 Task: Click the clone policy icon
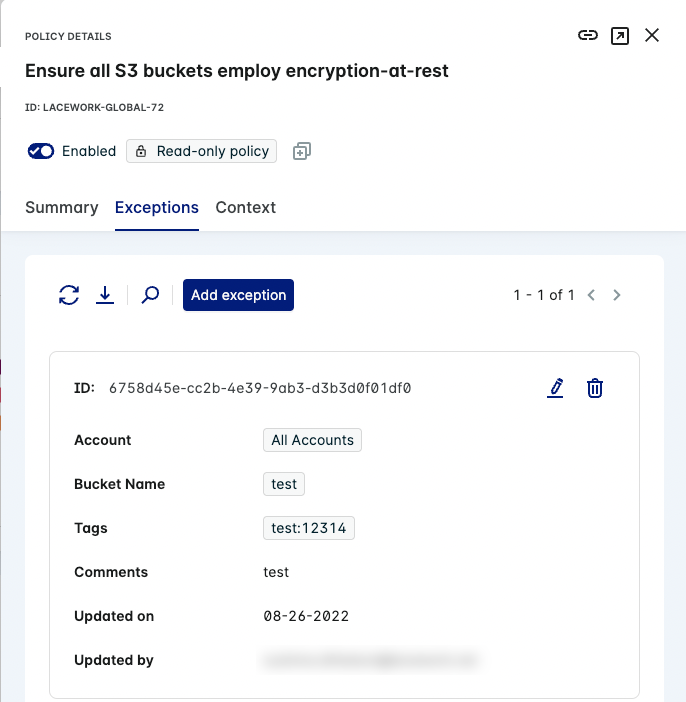pos(302,151)
